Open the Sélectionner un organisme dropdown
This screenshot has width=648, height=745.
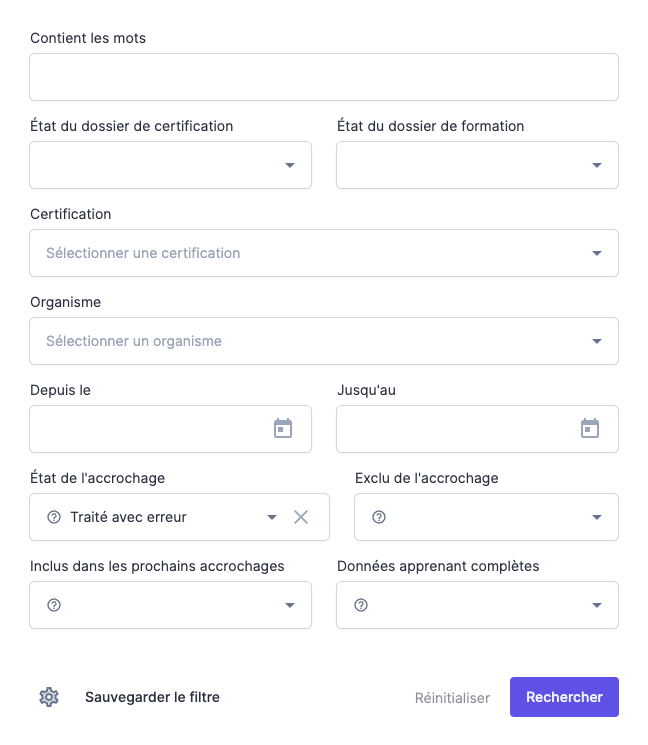point(597,341)
